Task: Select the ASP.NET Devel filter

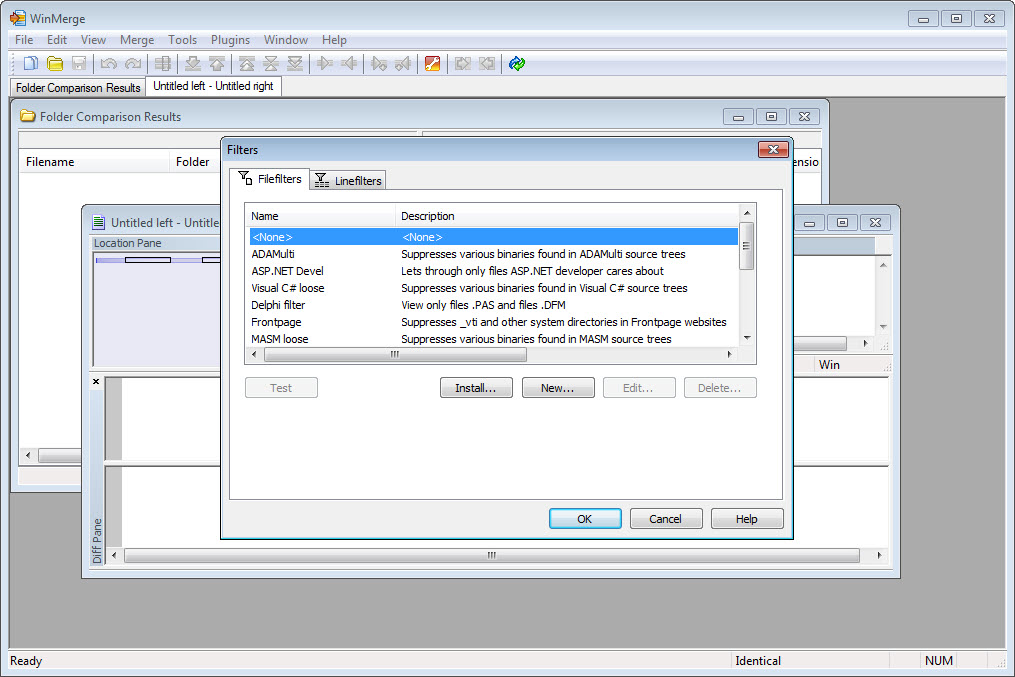Action: (x=493, y=271)
